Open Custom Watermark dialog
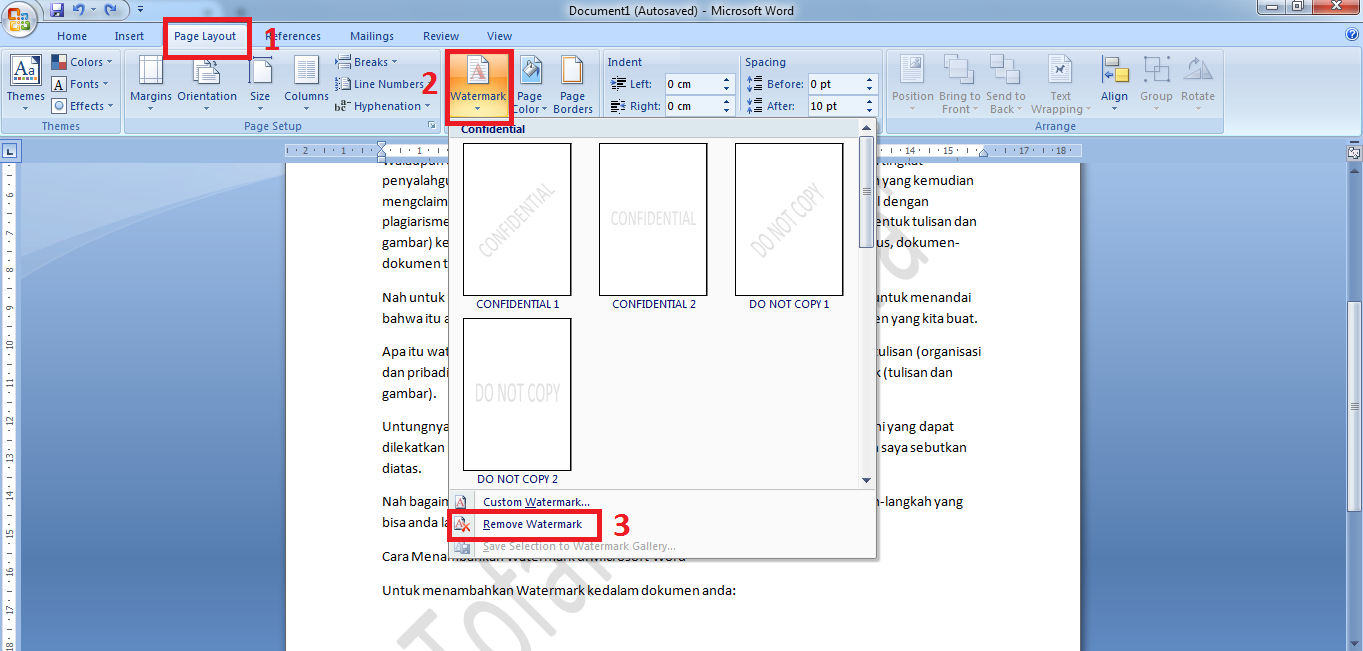This screenshot has width=1363, height=651. [536, 502]
